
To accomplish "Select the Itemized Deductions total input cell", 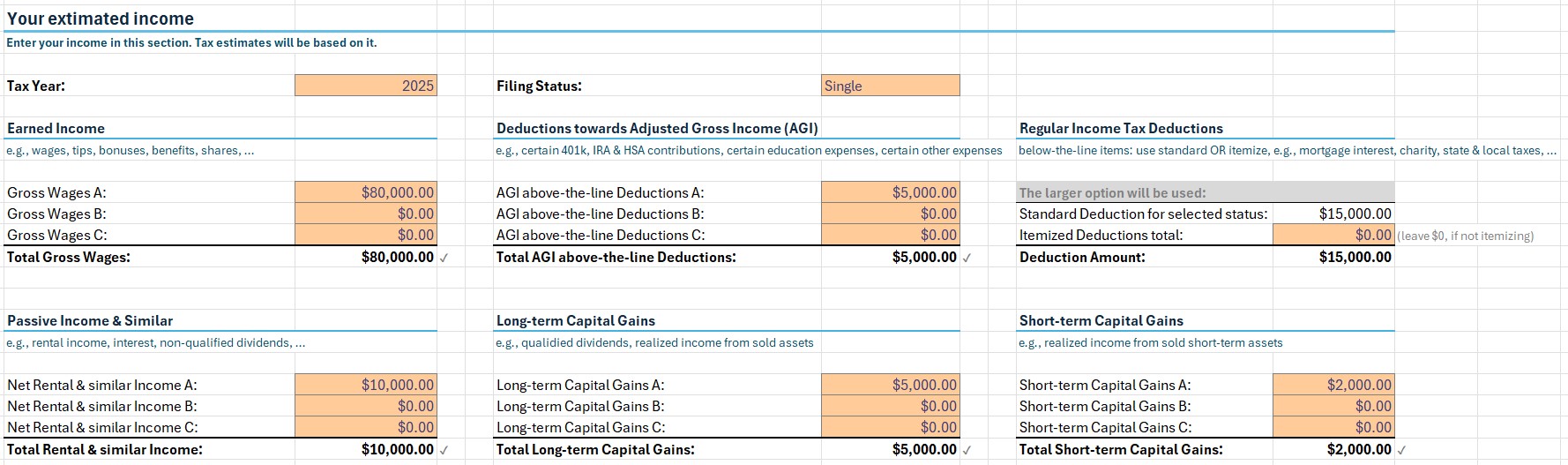I will (x=1333, y=236).
